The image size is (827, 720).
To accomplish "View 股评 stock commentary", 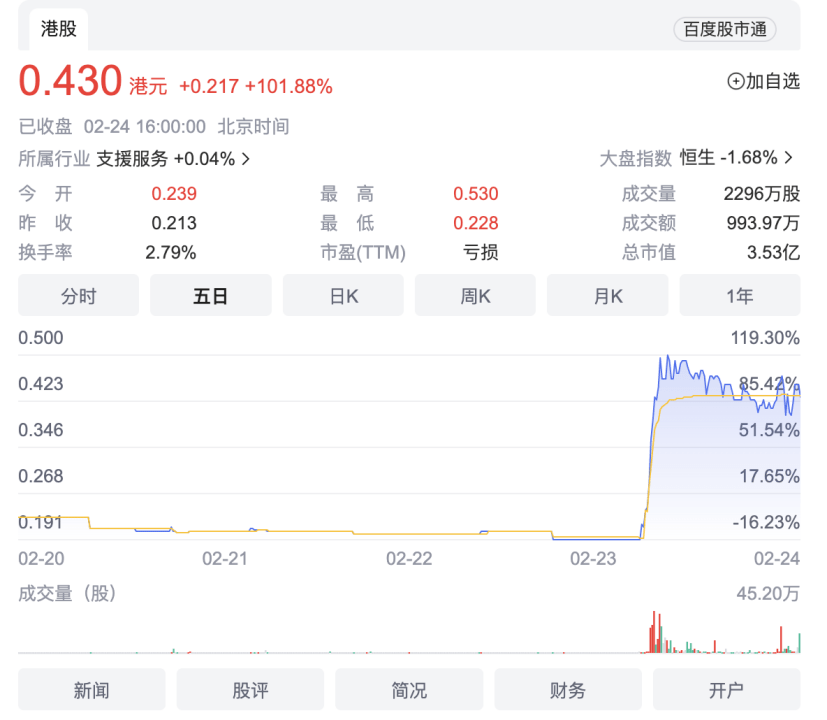I will click(250, 689).
